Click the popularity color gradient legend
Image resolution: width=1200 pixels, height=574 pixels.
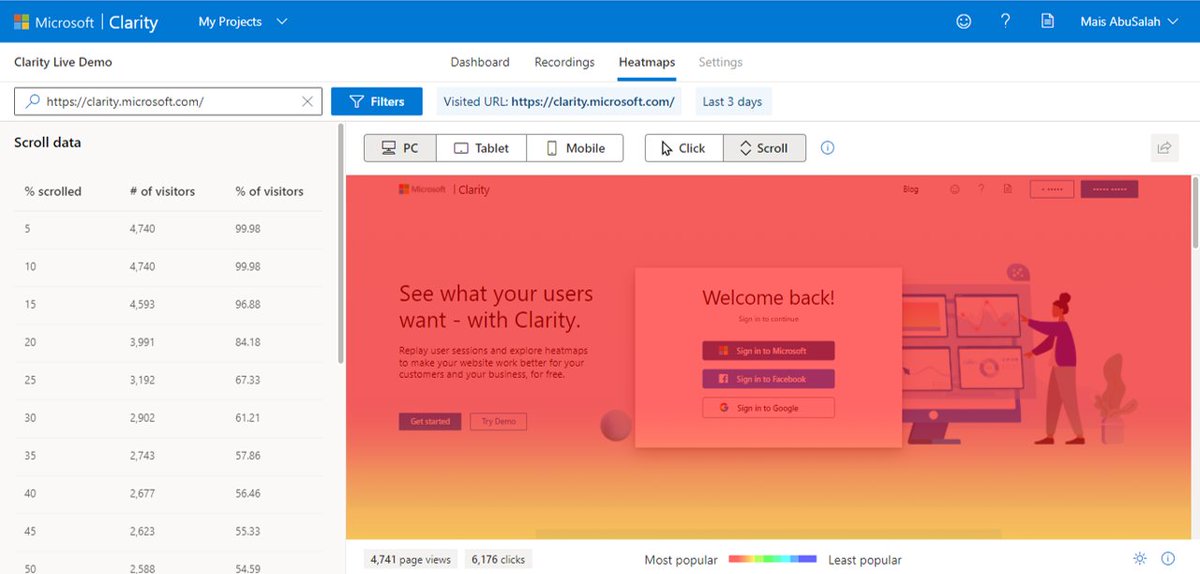(772, 559)
